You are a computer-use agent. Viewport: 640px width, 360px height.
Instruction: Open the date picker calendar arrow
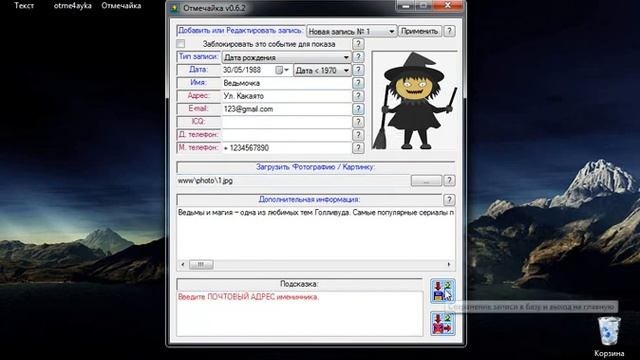[x=286, y=70]
